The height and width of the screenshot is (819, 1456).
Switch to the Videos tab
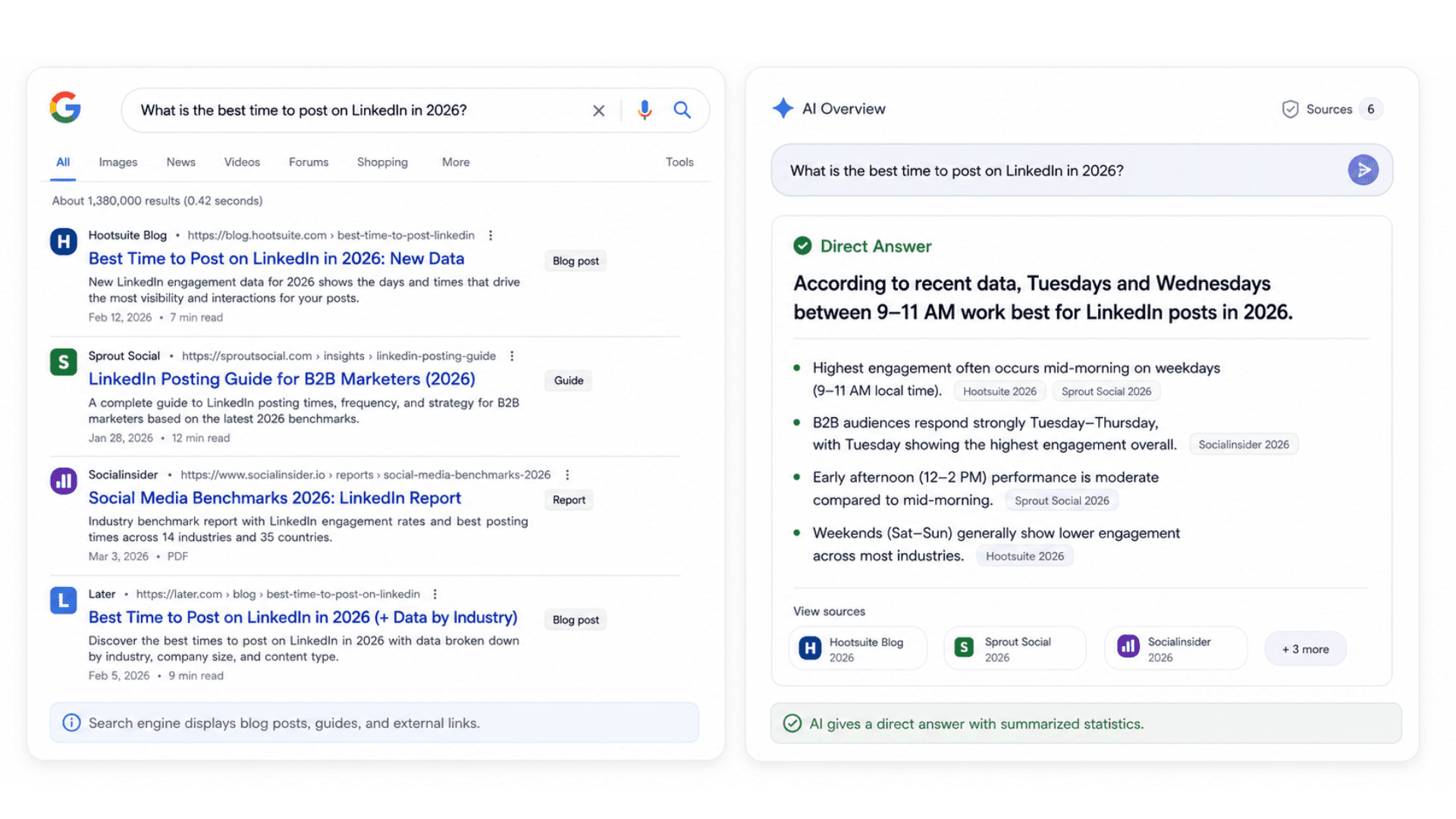click(242, 162)
